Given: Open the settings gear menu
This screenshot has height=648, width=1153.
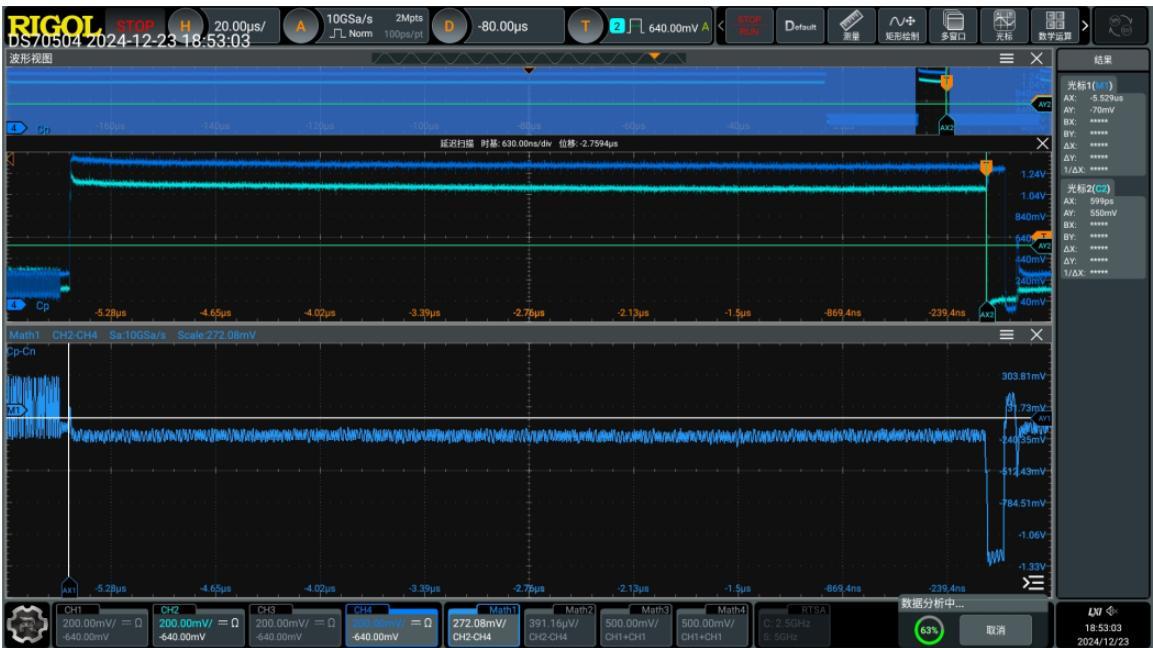Looking at the screenshot, I should tap(27, 624).
